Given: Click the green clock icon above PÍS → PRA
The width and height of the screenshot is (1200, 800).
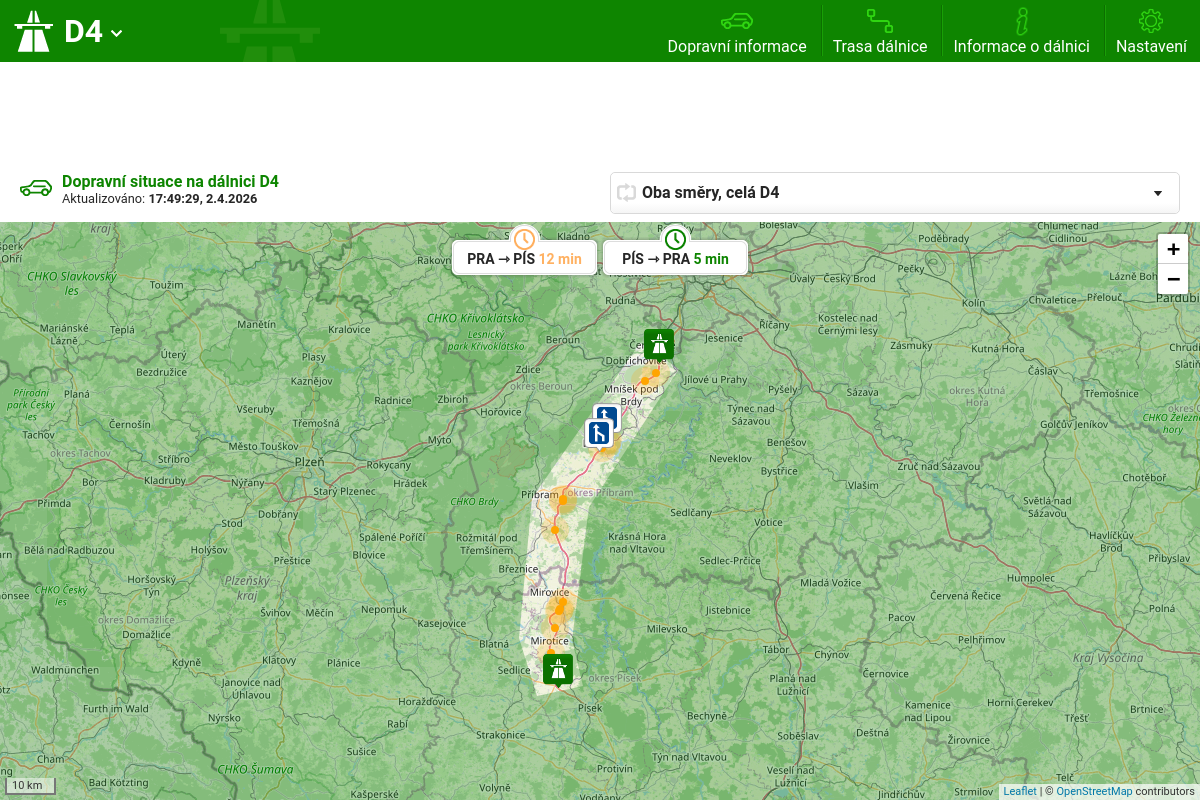Looking at the screenshot, I should click(675, 239).
